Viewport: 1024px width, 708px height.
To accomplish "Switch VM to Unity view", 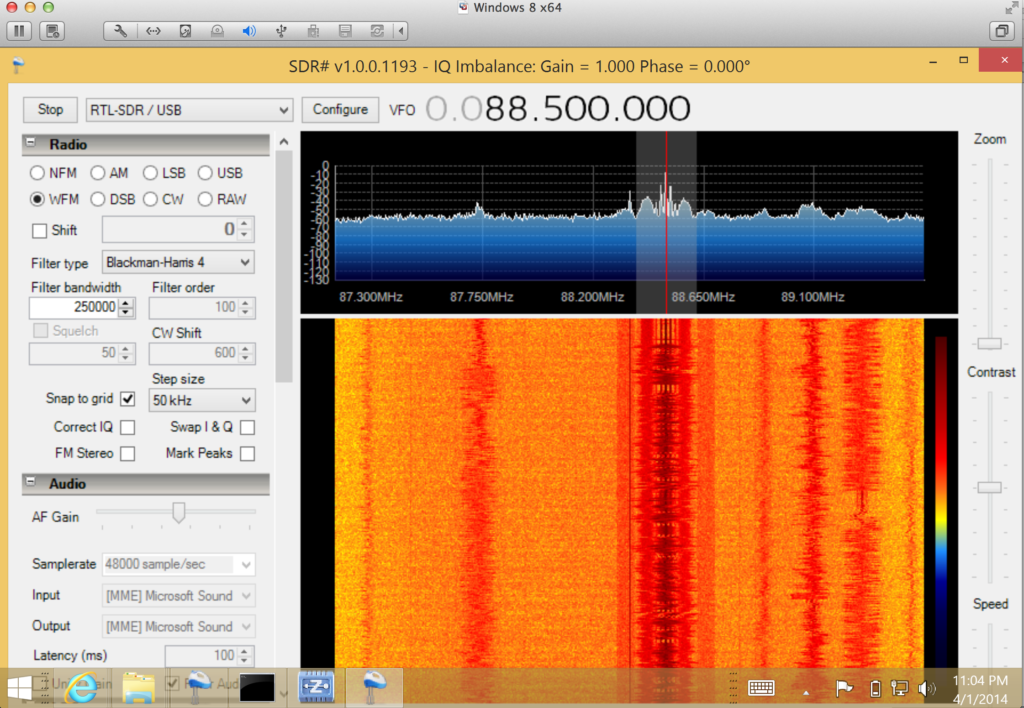I will (1001, 31).
